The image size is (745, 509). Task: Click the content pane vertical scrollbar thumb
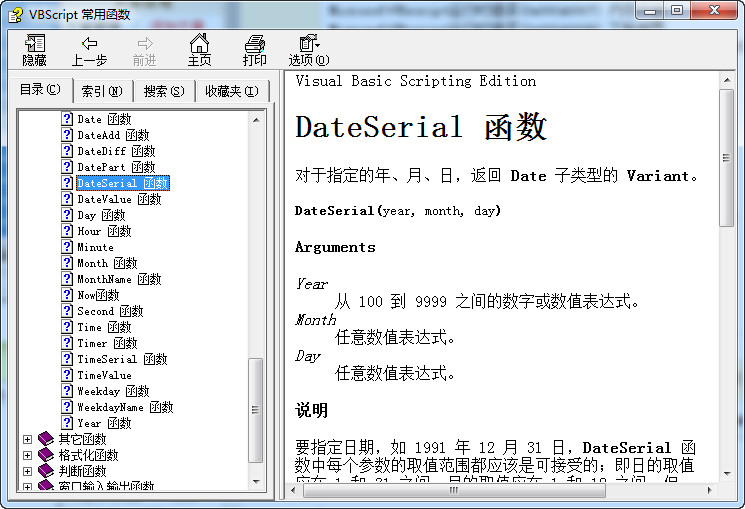726,158
